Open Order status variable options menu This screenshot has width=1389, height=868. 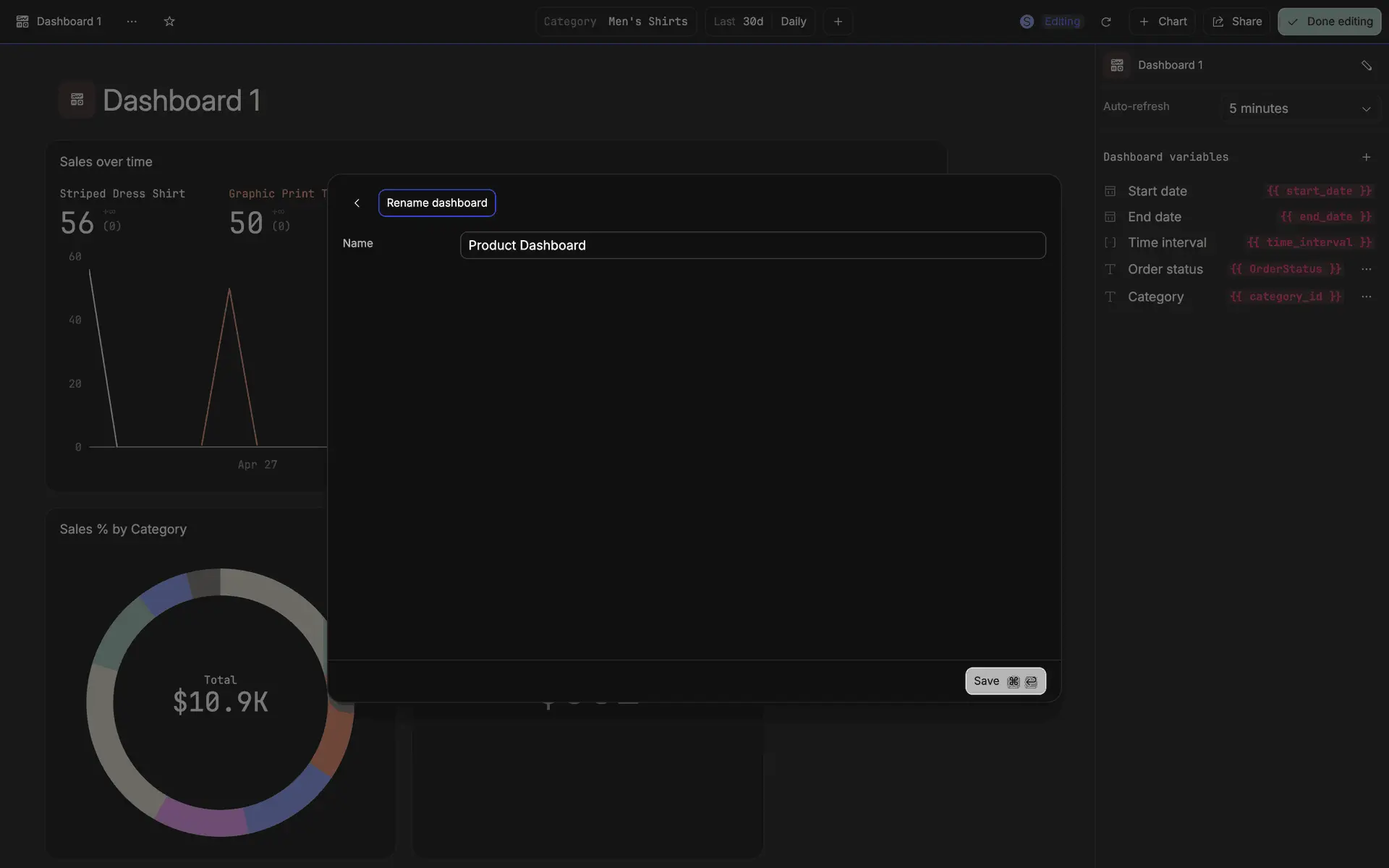[1366, 269]
